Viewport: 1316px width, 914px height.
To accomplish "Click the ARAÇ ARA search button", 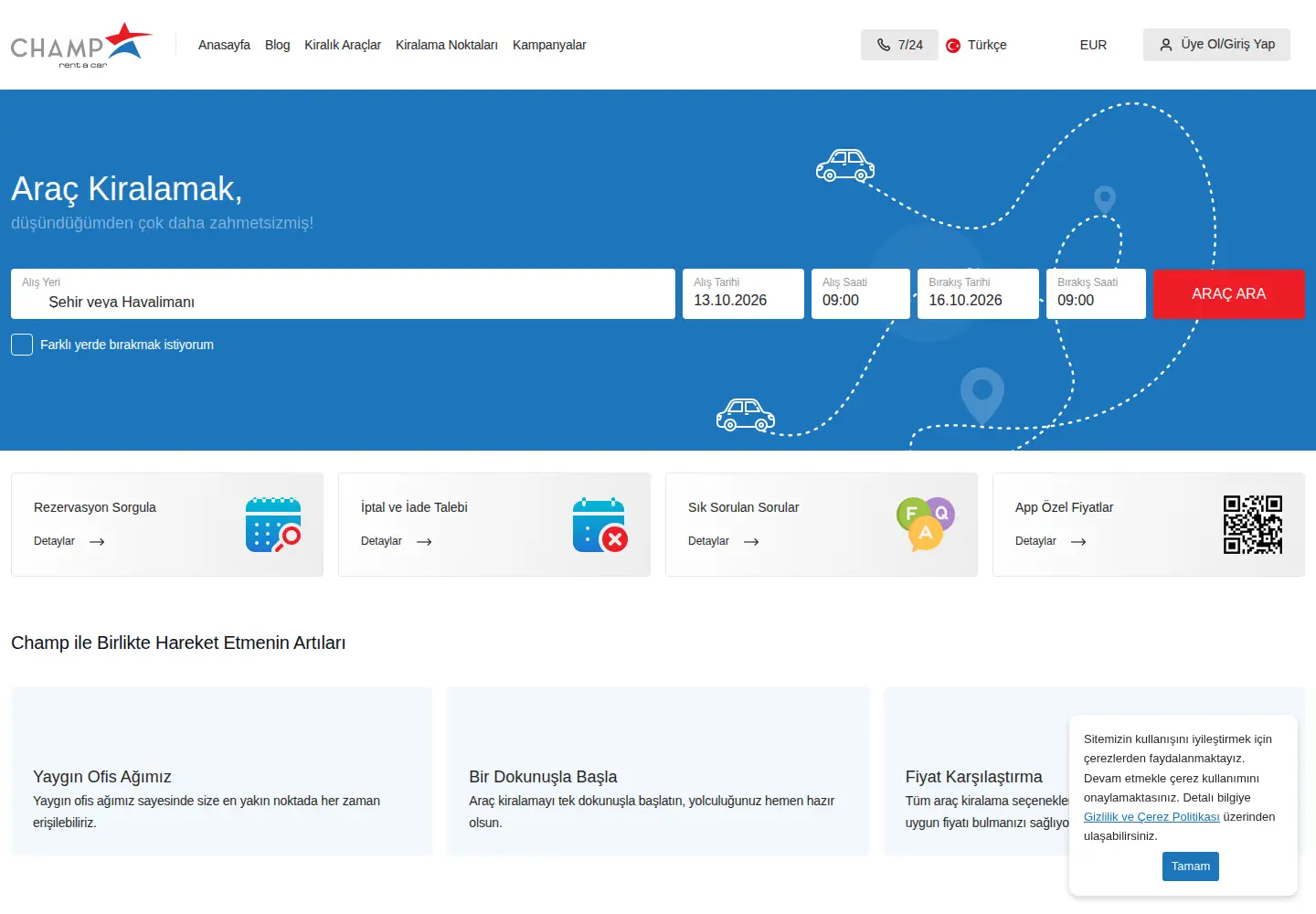I will coord(1228,293).
